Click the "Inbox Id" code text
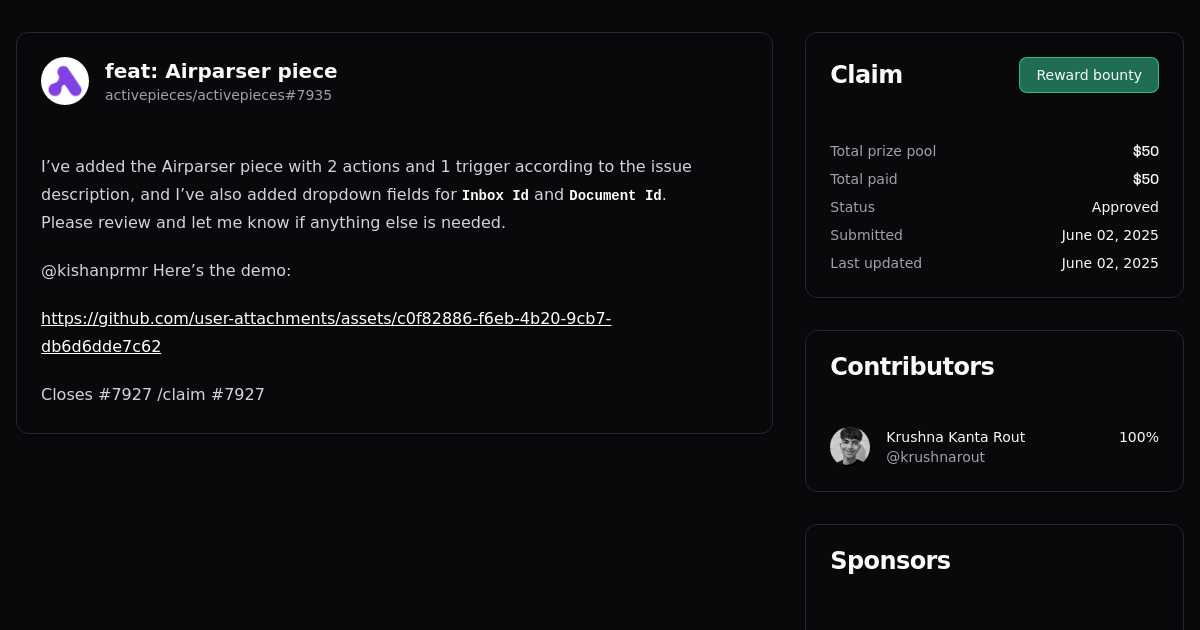 (495, 195)
